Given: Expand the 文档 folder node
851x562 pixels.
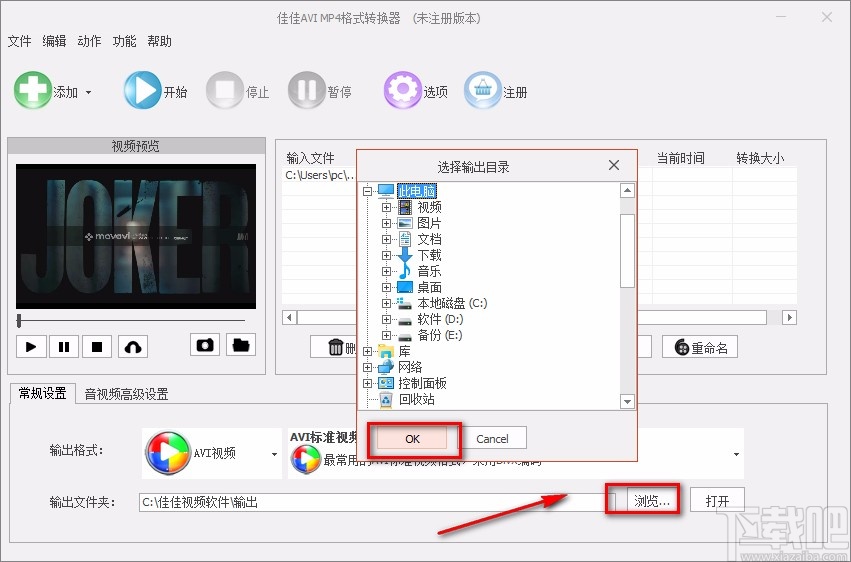Looking at the screenshot, I should click(x=386, y=239).
